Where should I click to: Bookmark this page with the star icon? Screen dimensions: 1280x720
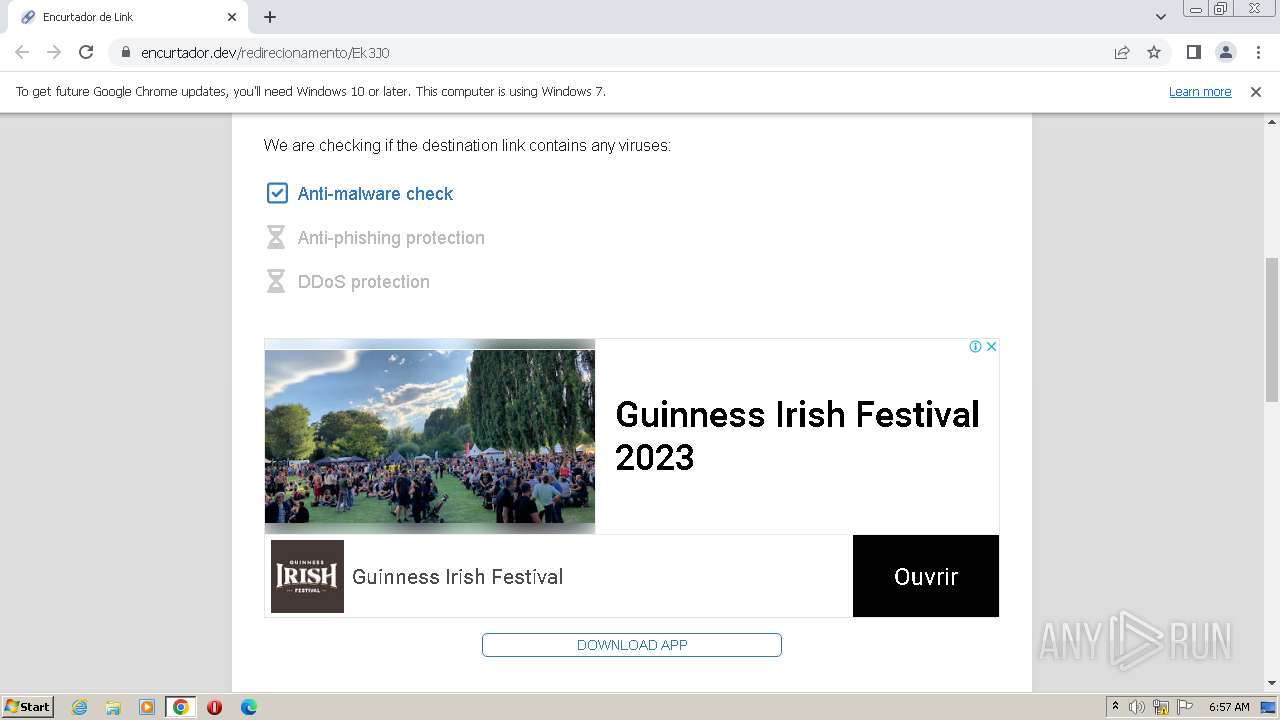tap(1154, 52)
